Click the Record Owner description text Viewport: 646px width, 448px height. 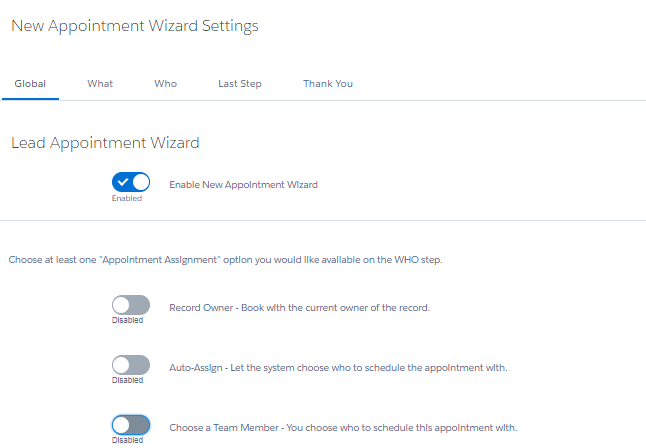click(x=300, y=308)
